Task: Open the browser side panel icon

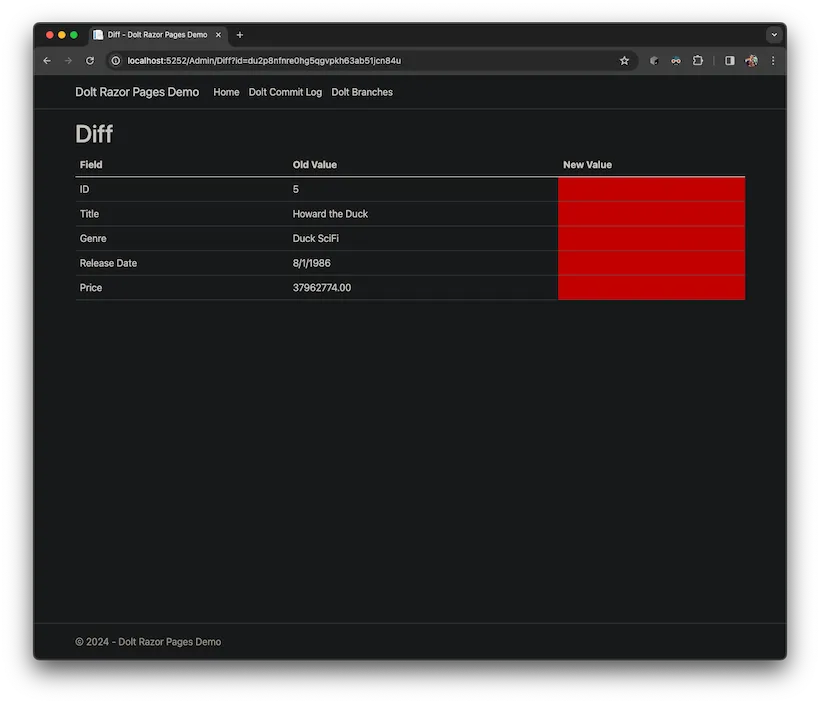Action: point(729,60)
